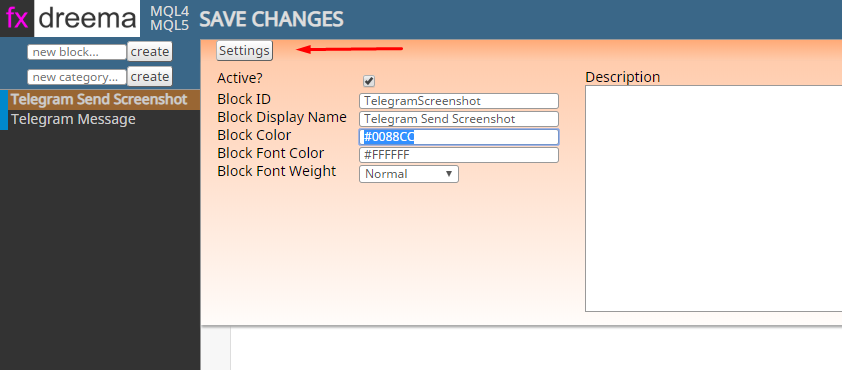Click the Description label

[622, 77]
